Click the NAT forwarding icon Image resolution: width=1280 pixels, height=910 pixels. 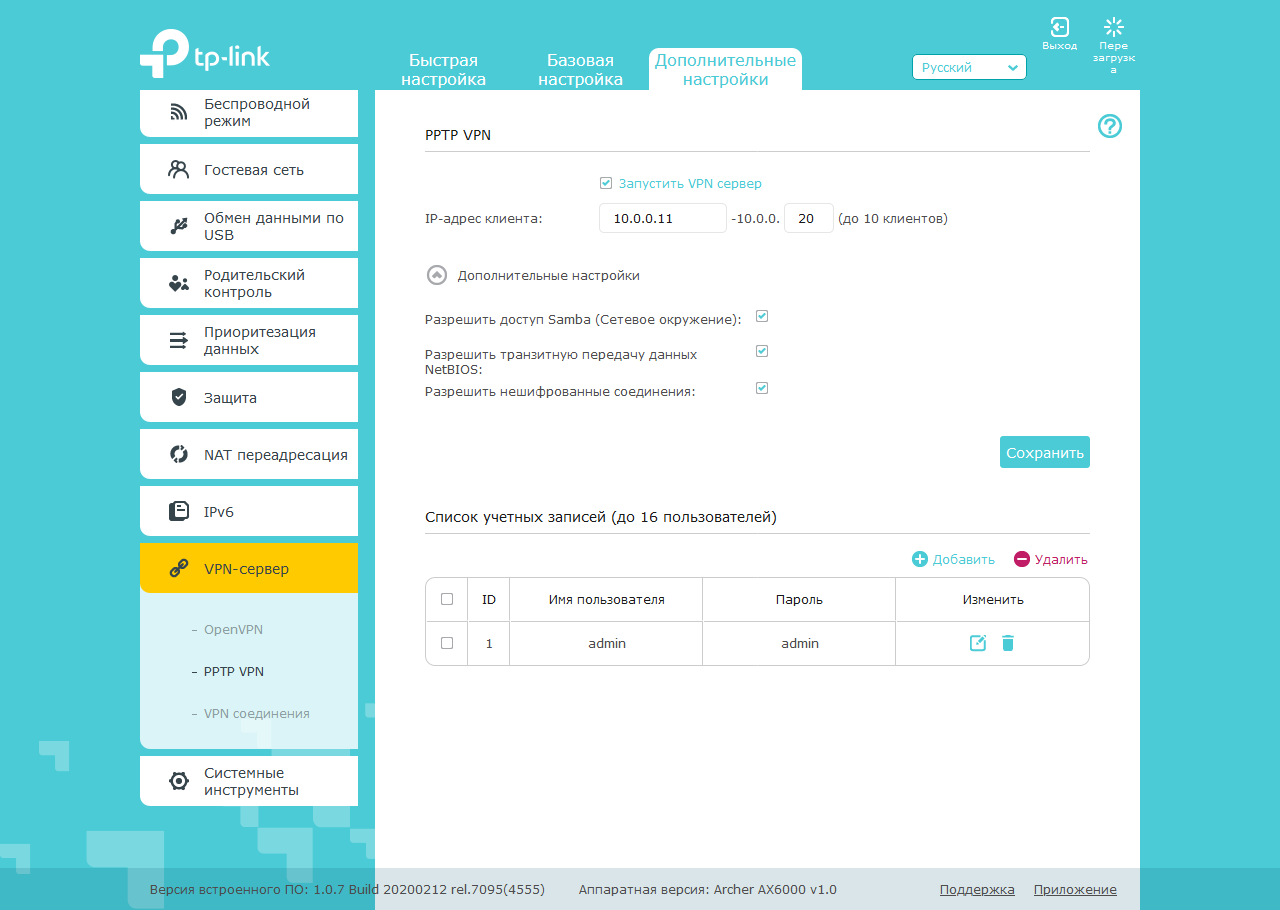click(x=179, y=454)
